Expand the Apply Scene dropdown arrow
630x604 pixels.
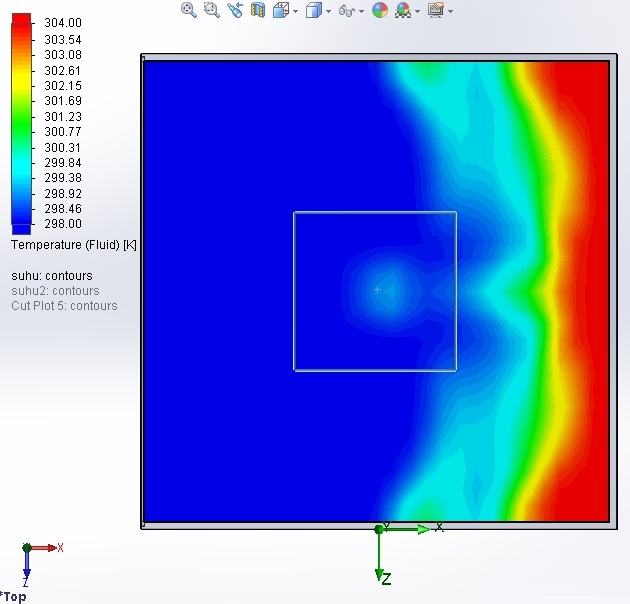(417, 11)
